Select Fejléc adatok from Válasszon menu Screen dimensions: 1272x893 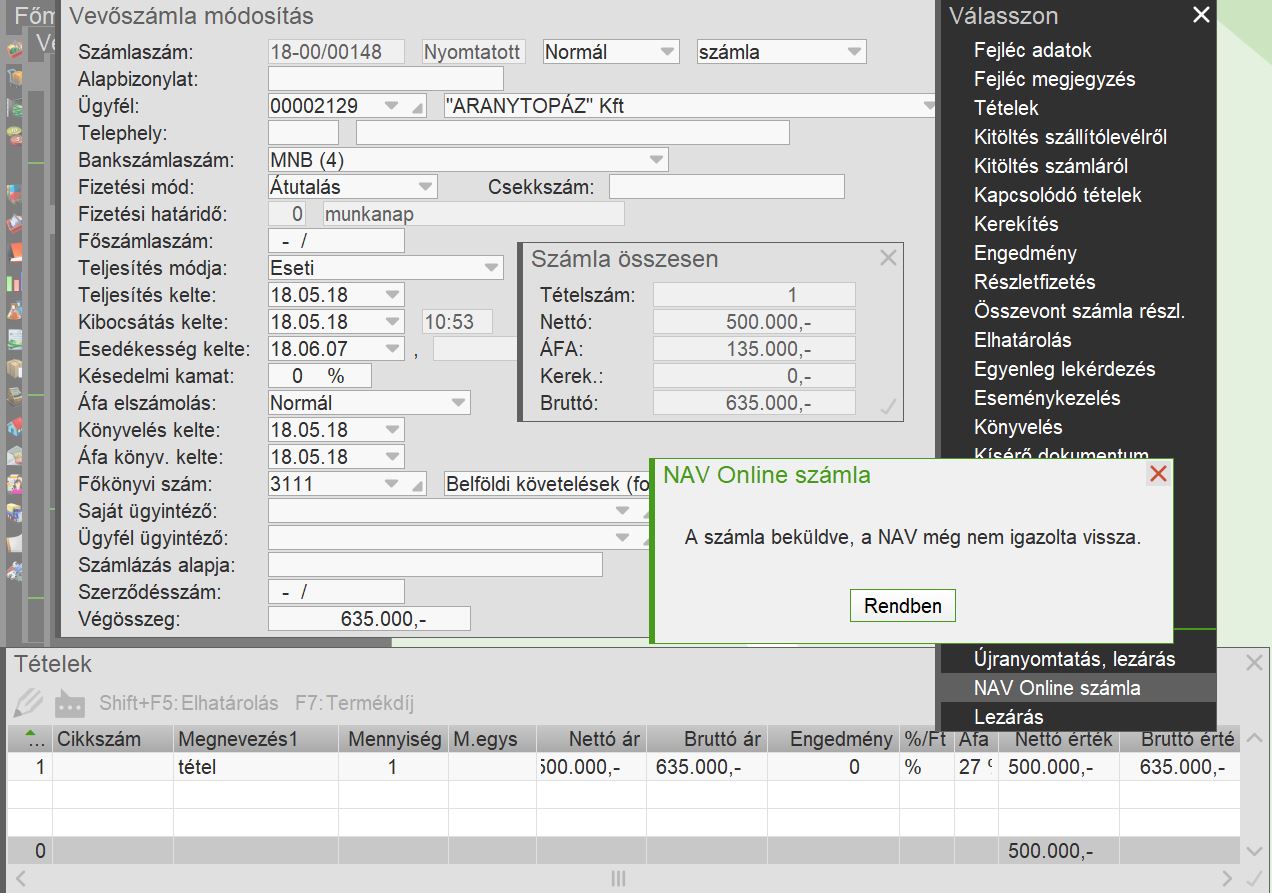coord(1032,50)
